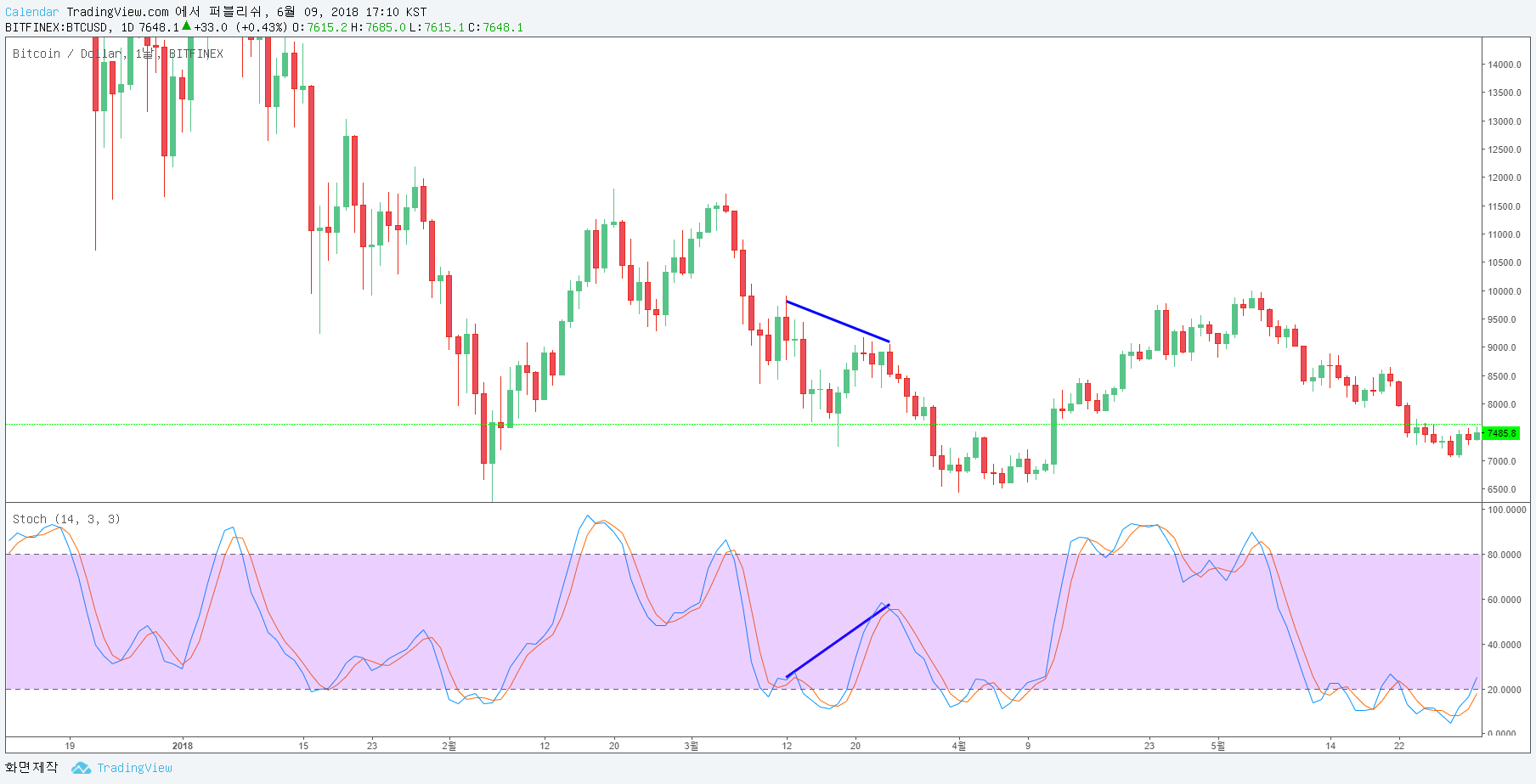This screenshot has height=784, width=1536.
Task: Click the low value L:7615.1
Action: pyautogui.click(x=437, y=27)
